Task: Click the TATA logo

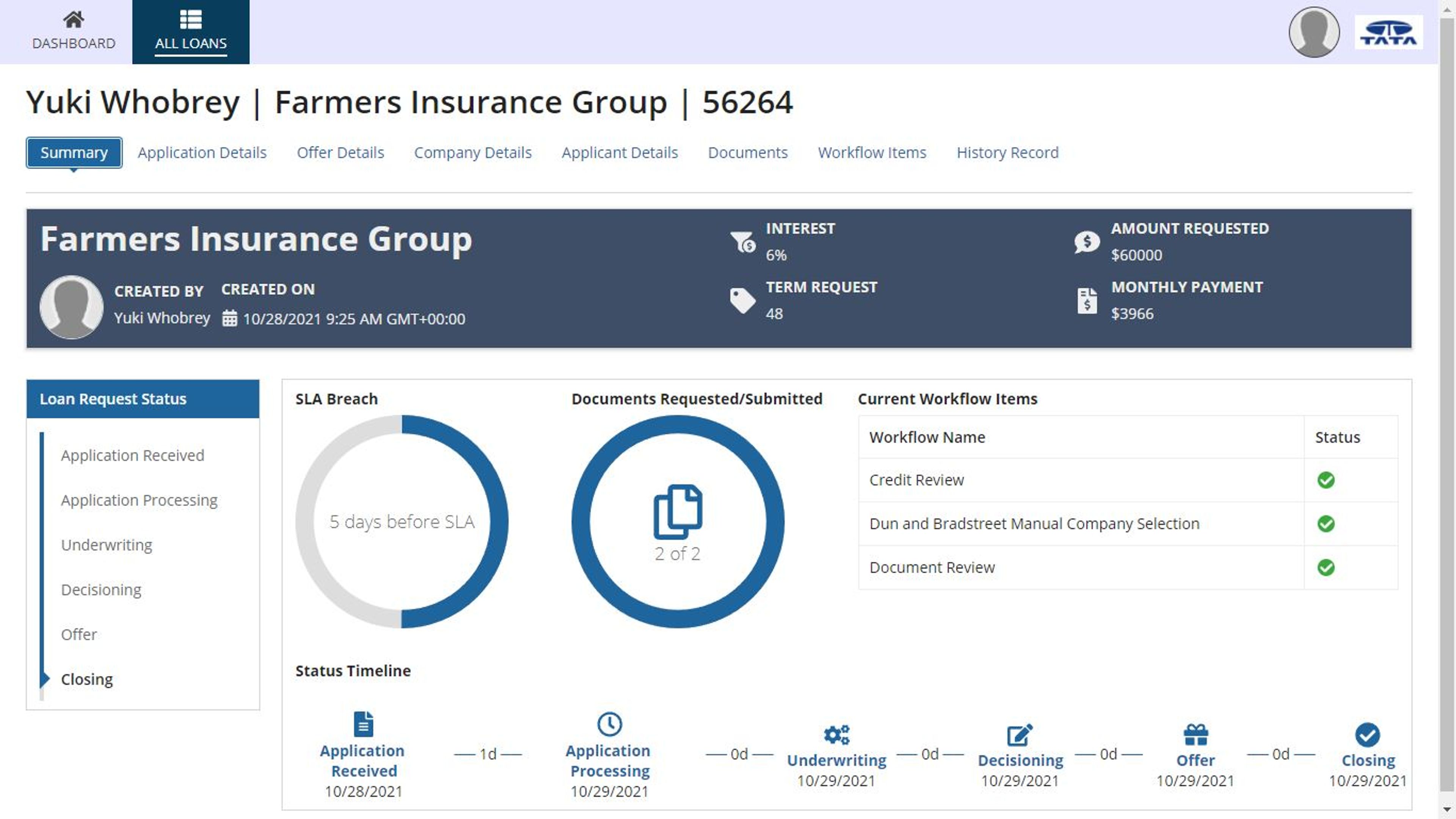Action: pyautogui.click(x=1388, y=32)
